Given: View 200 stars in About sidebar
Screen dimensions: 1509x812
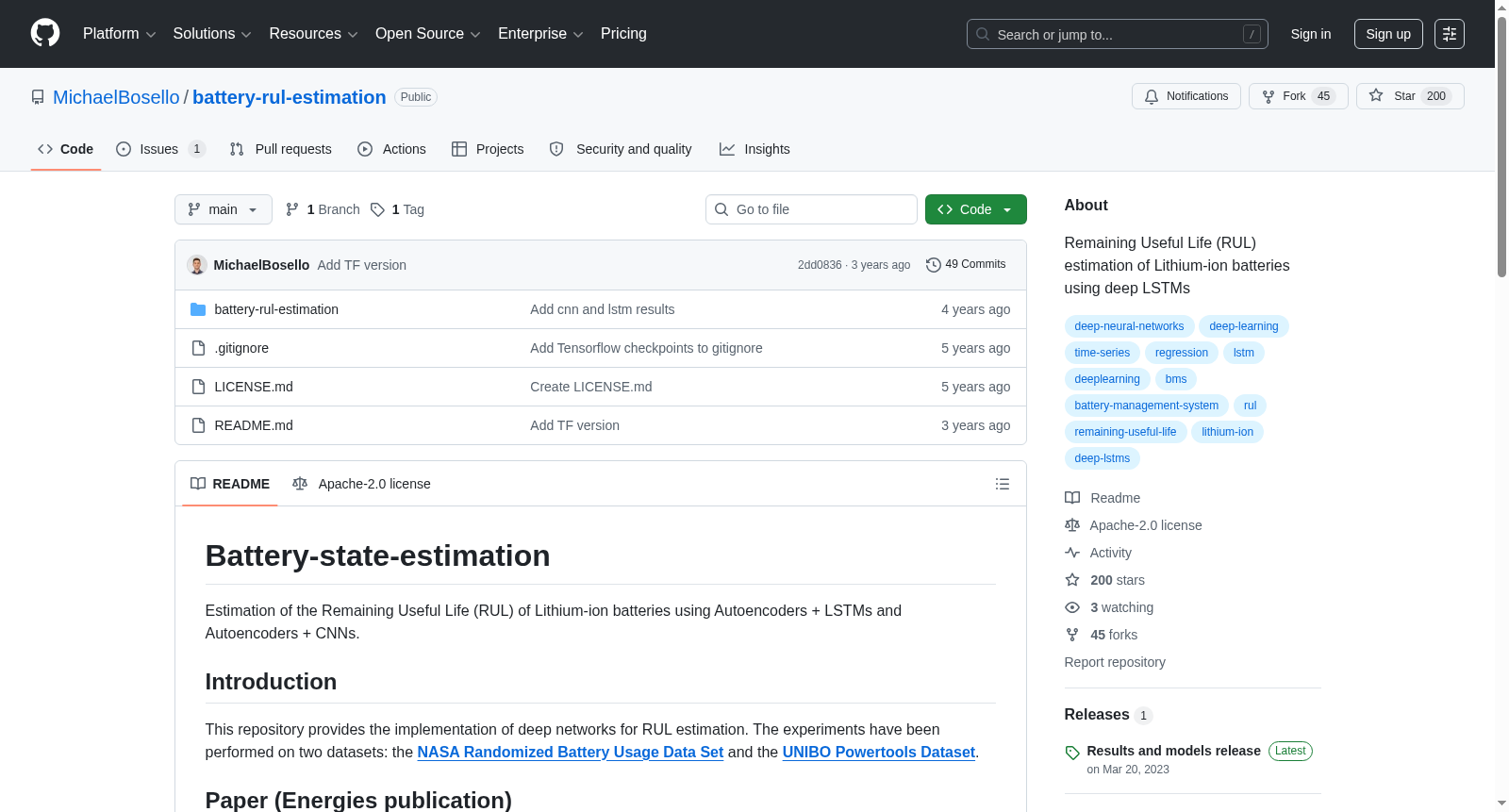Looking at the screenshot, I should 1105,580.
